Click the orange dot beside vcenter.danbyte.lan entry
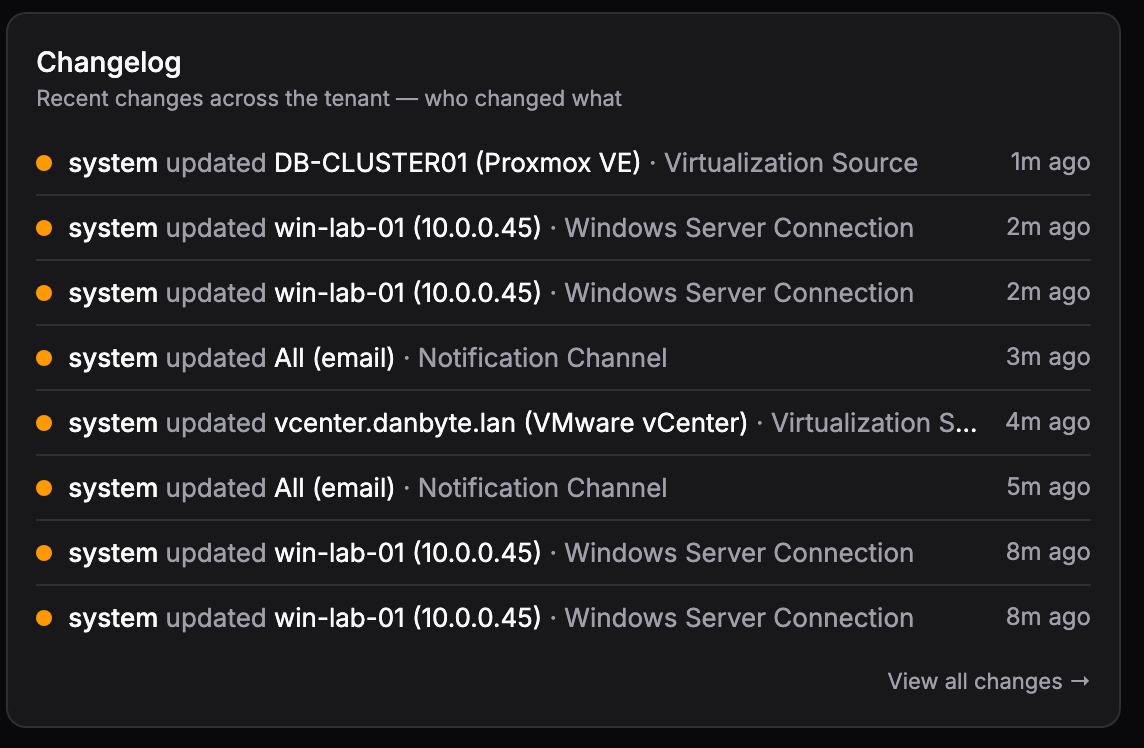 [x=44, y=423]
